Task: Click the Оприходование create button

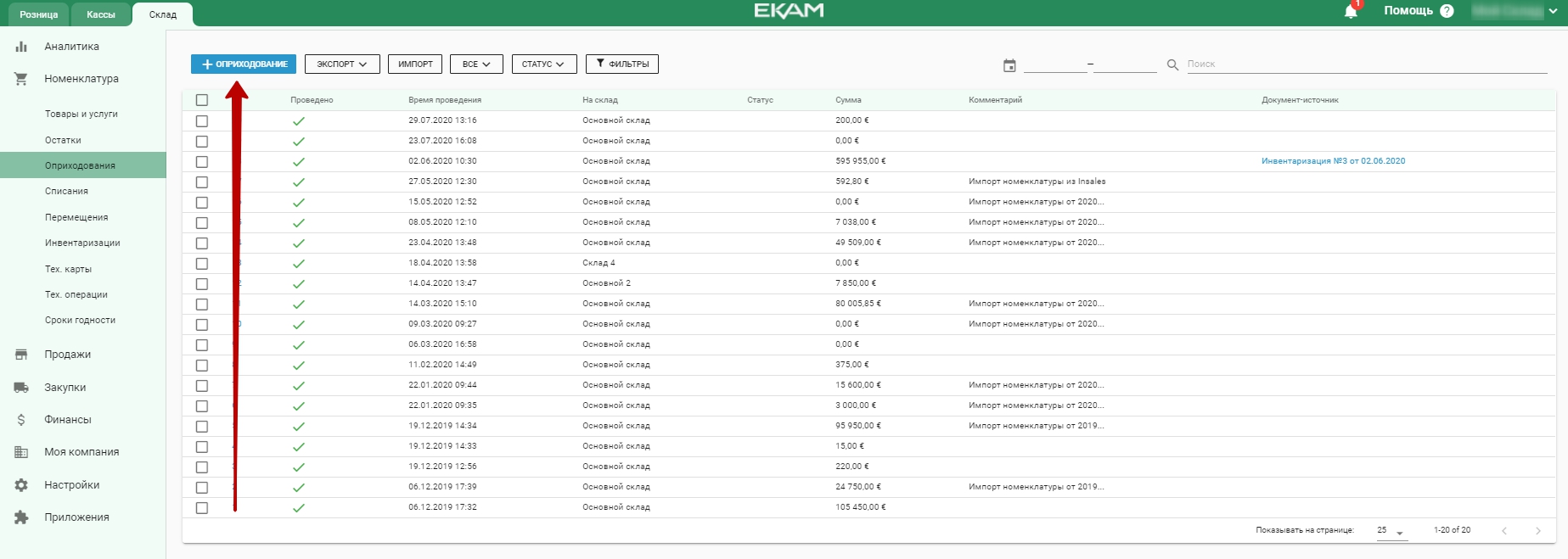Action: click(x=244, y=64)
